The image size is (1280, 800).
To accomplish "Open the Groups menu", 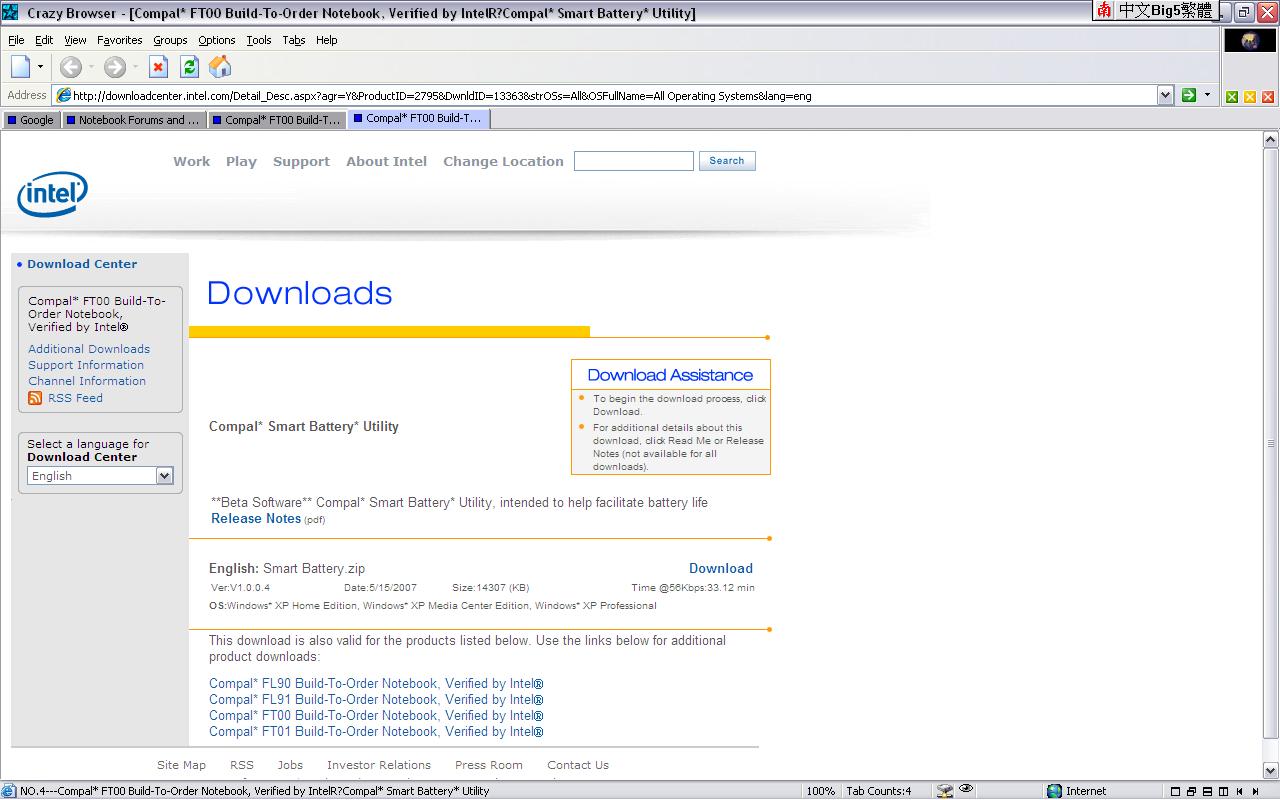I will [170, 40].
